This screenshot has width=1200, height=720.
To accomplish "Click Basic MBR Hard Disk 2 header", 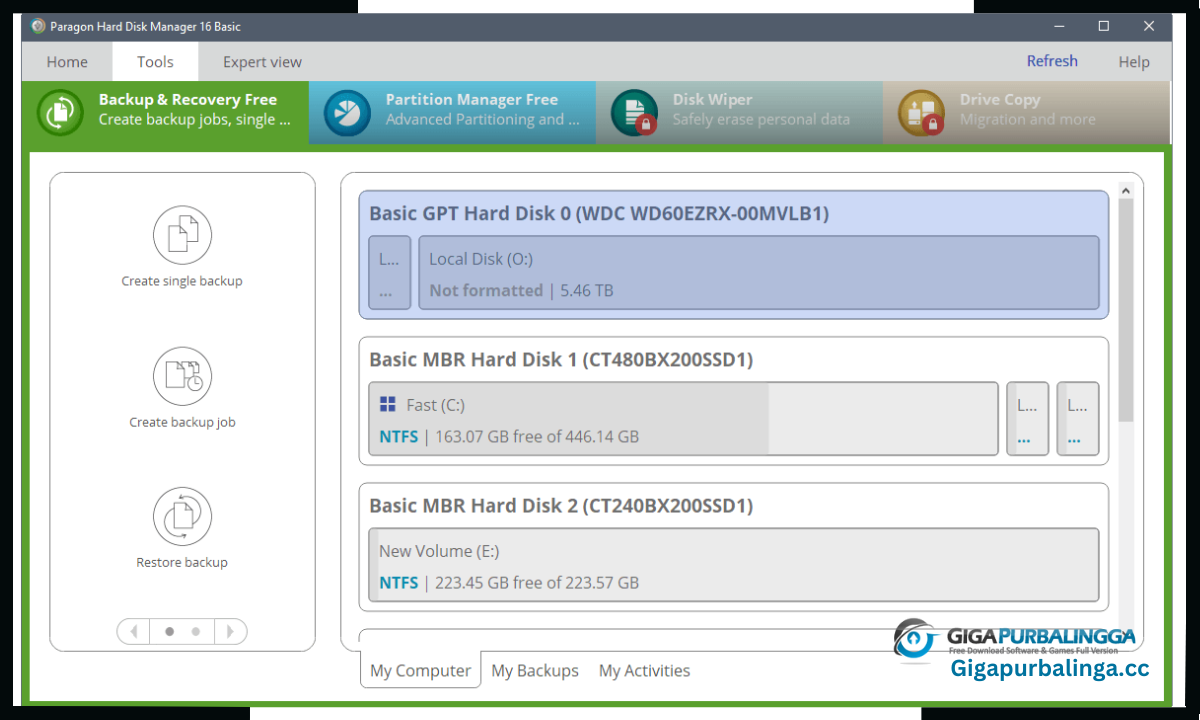I will (x=561, y=505).
